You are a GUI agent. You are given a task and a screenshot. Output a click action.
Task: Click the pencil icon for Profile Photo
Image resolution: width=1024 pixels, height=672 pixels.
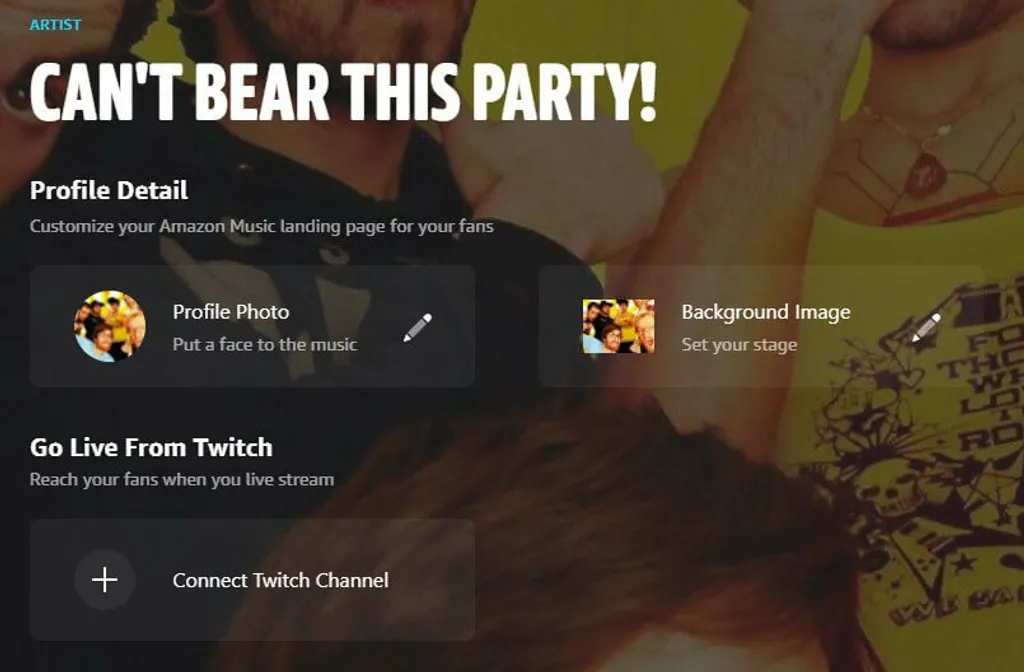[x=417, y=327]
